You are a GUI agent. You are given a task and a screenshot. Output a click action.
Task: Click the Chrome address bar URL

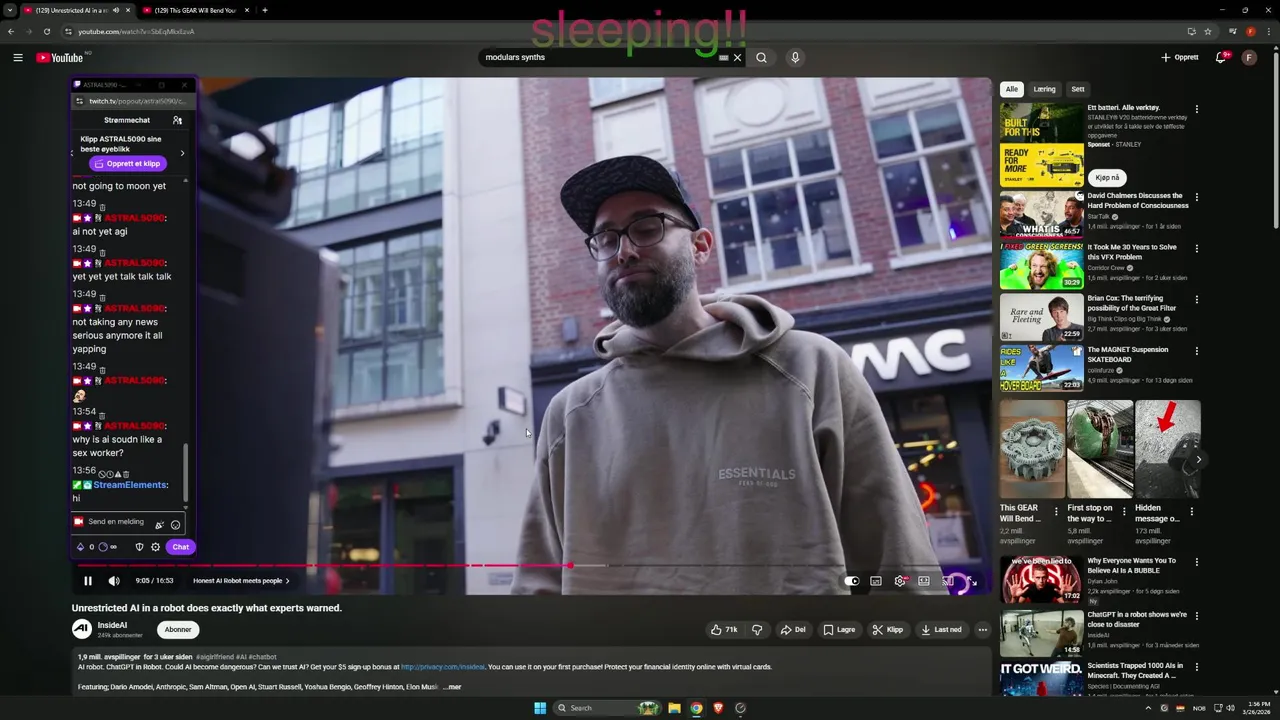(x=136, y=31)
